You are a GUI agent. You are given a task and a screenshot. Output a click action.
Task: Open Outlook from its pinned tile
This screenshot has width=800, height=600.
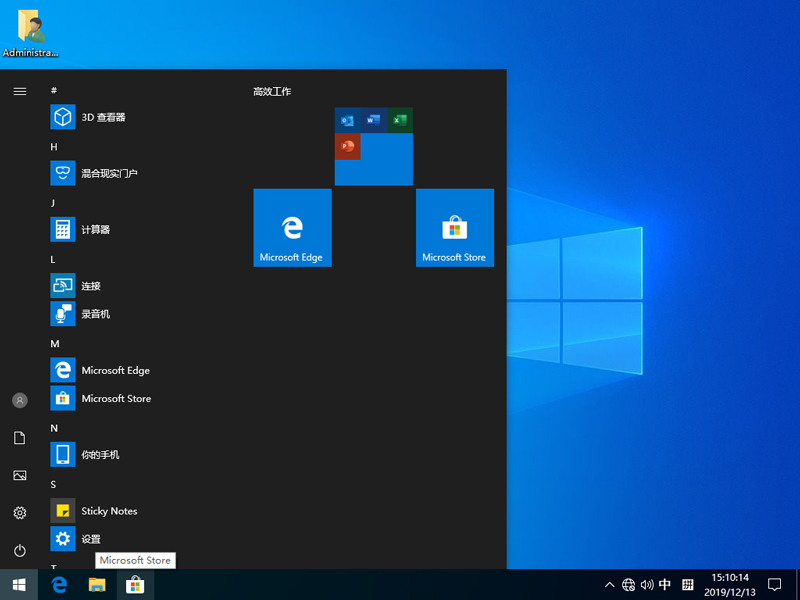[x=347, y=120]
